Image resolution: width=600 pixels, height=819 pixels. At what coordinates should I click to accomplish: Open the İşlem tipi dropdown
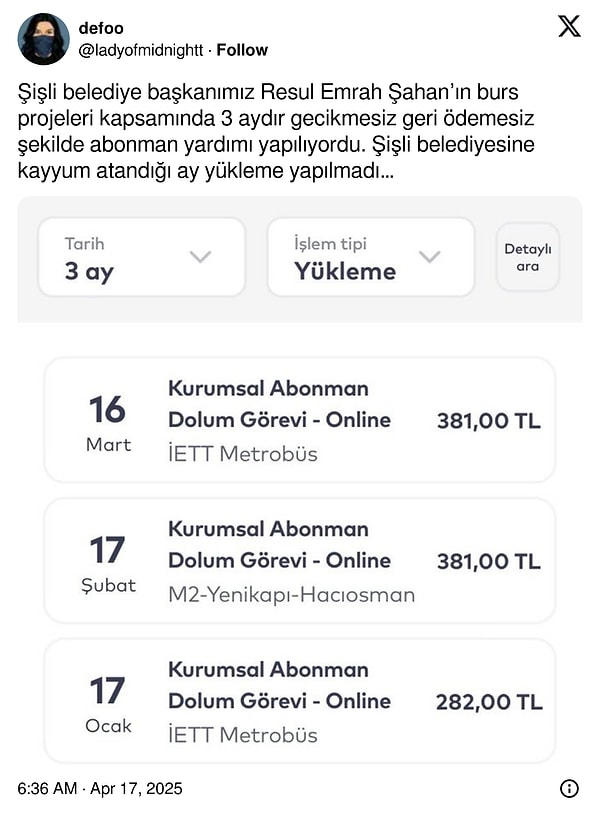(x=370, y=257)
